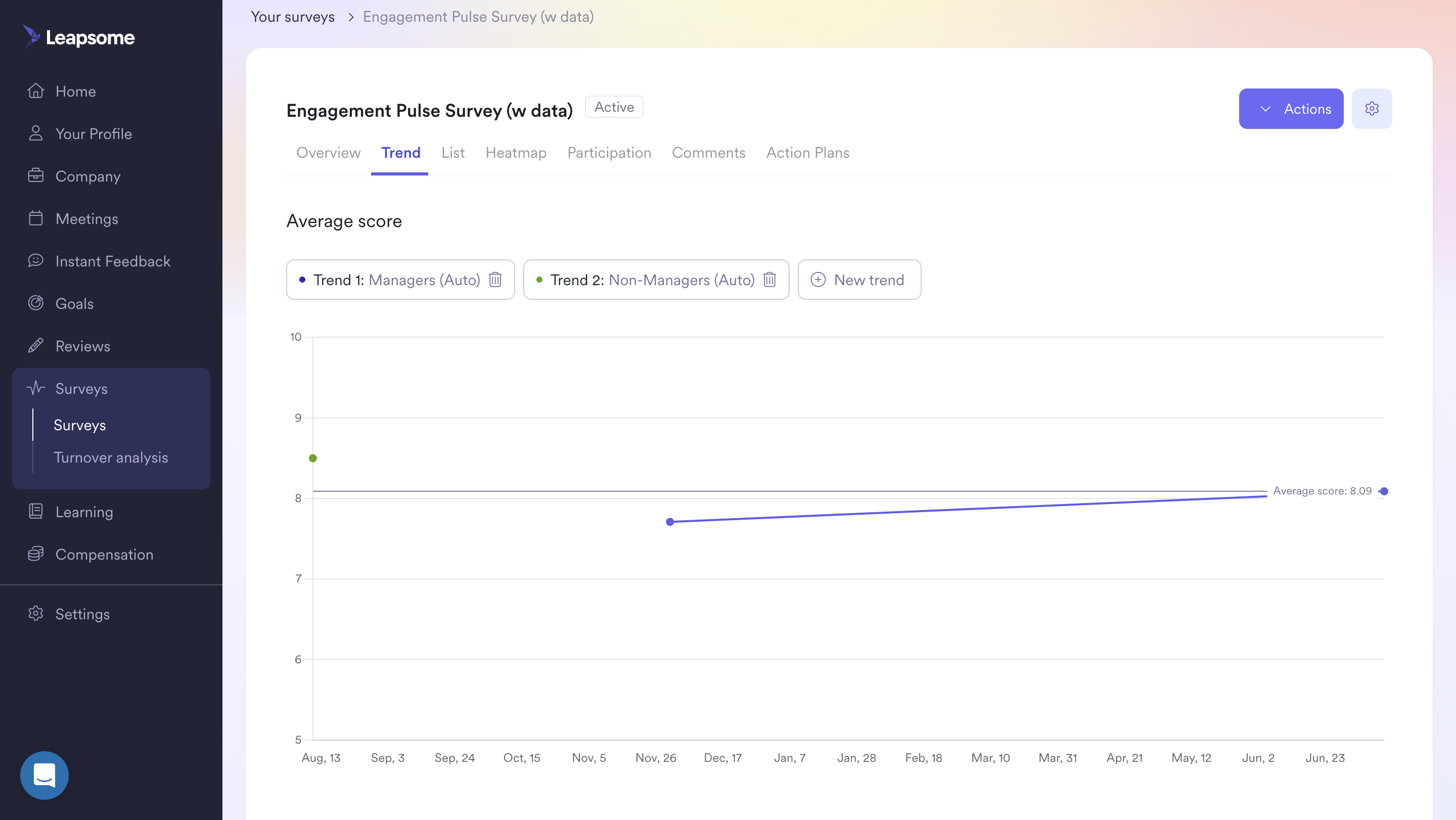Open Learning section
This screenshot has height=820, width=1456.
click(84, 512)
